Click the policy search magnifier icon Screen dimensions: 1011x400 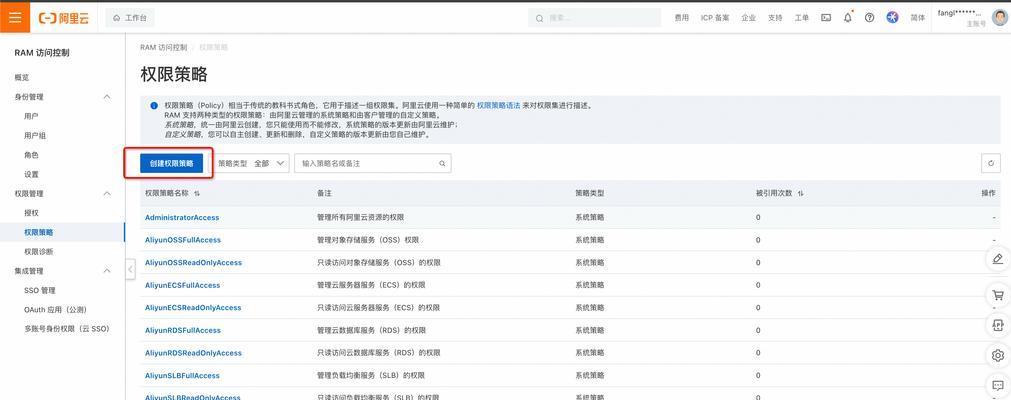(x=442, y=164)
